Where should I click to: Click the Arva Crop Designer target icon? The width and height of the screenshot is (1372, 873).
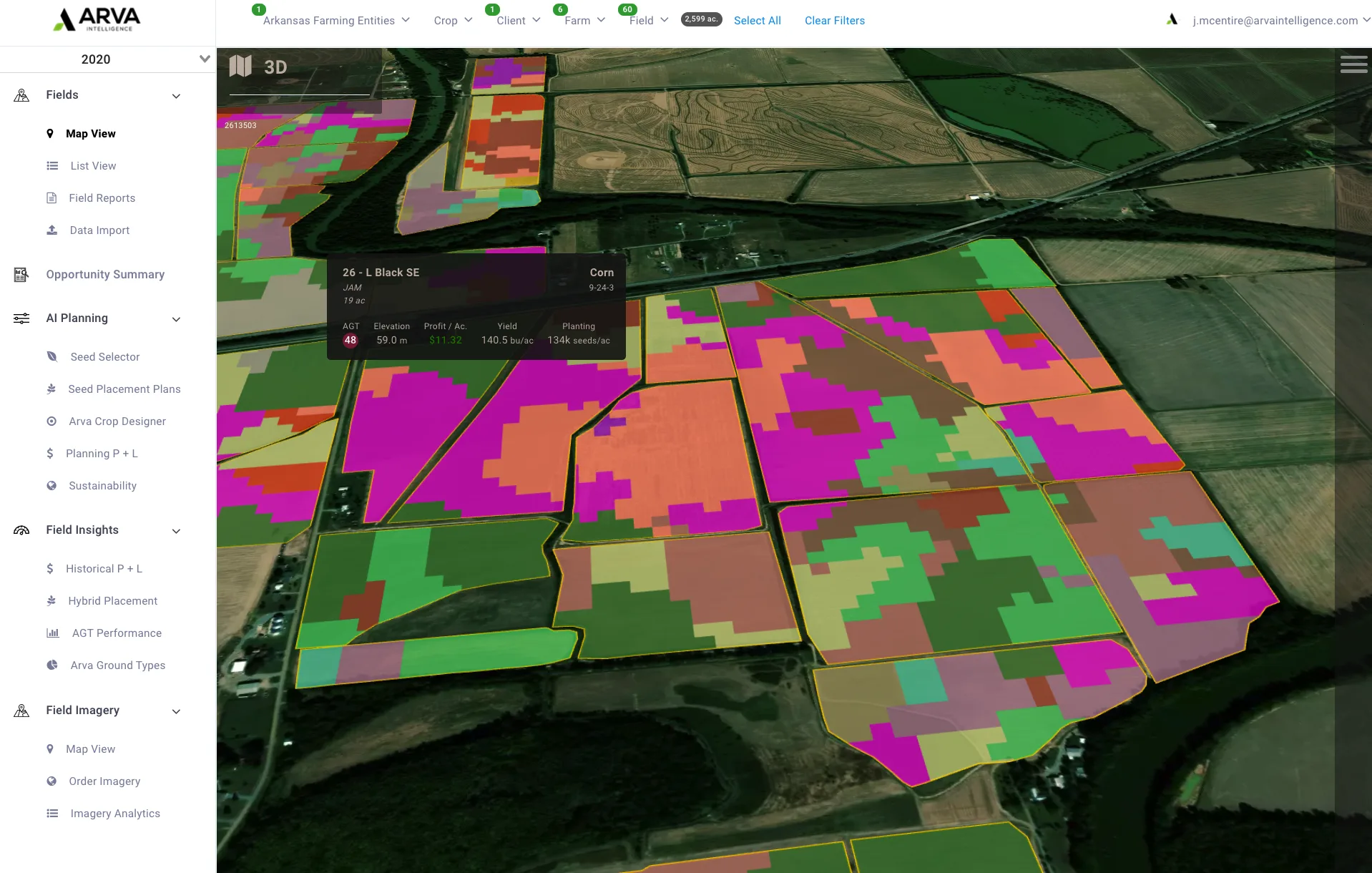[52, 421]
